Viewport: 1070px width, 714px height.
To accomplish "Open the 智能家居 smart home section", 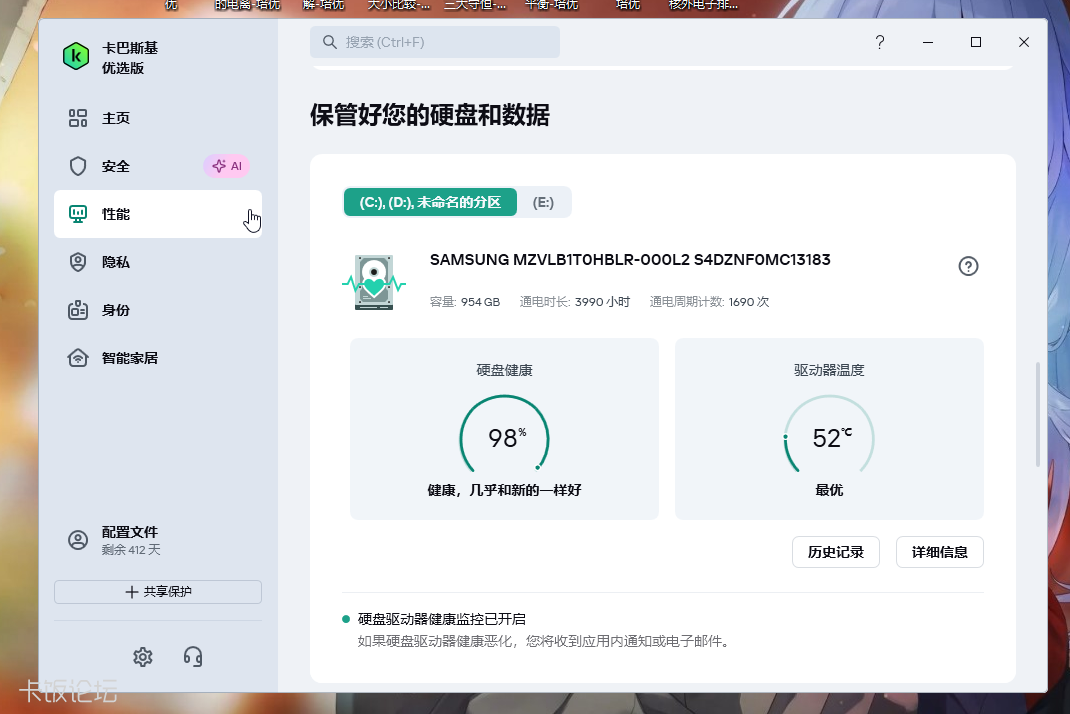I will click(158, 358).
